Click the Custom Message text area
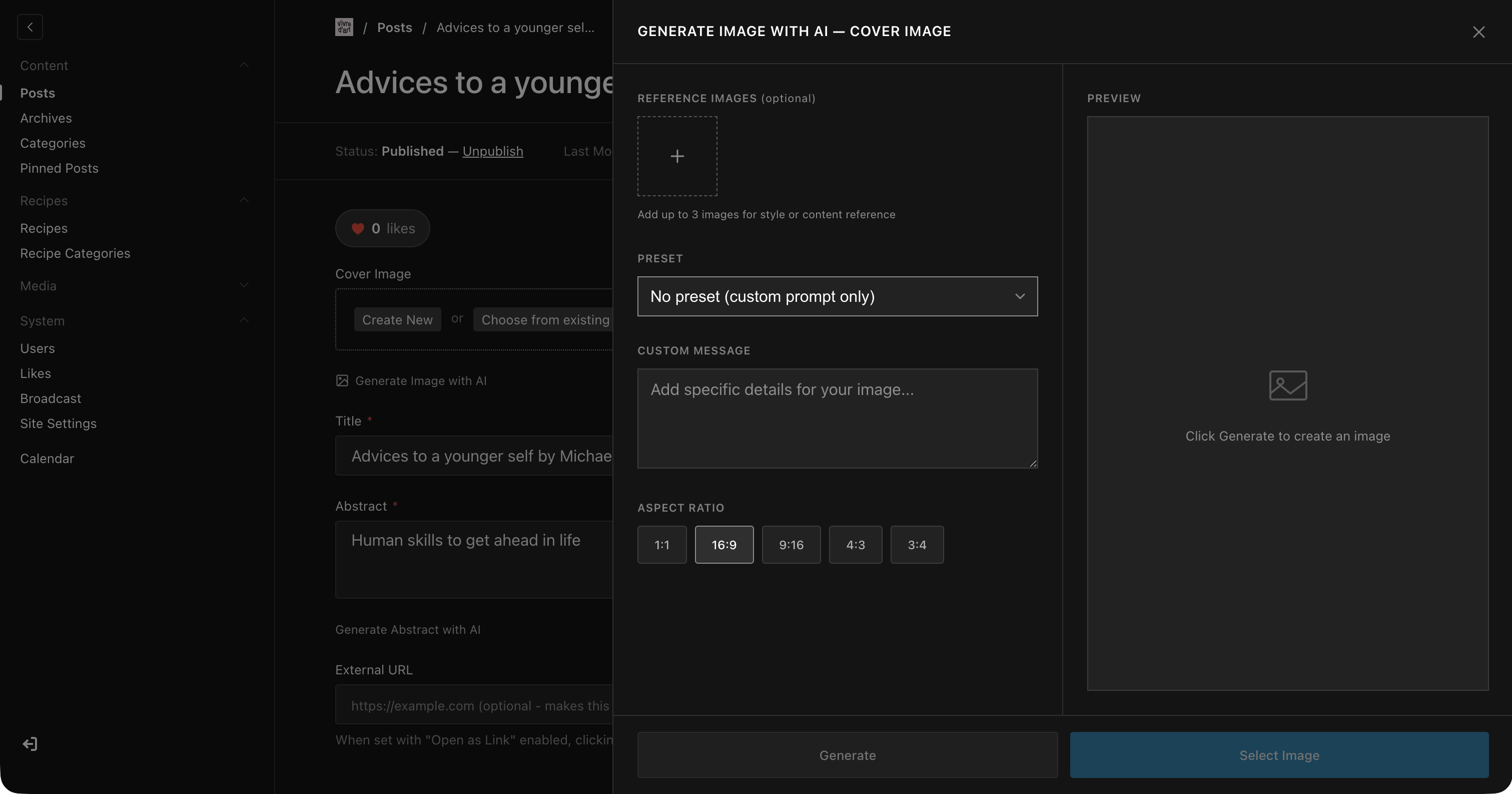 click(x=837, y=418)
